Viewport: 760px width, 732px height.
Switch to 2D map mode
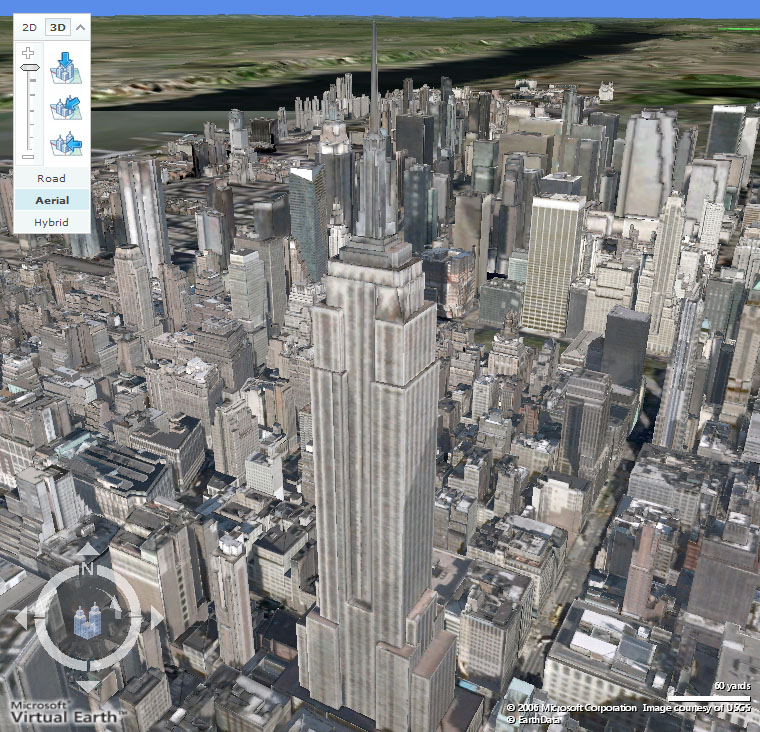tap(29, 26)
